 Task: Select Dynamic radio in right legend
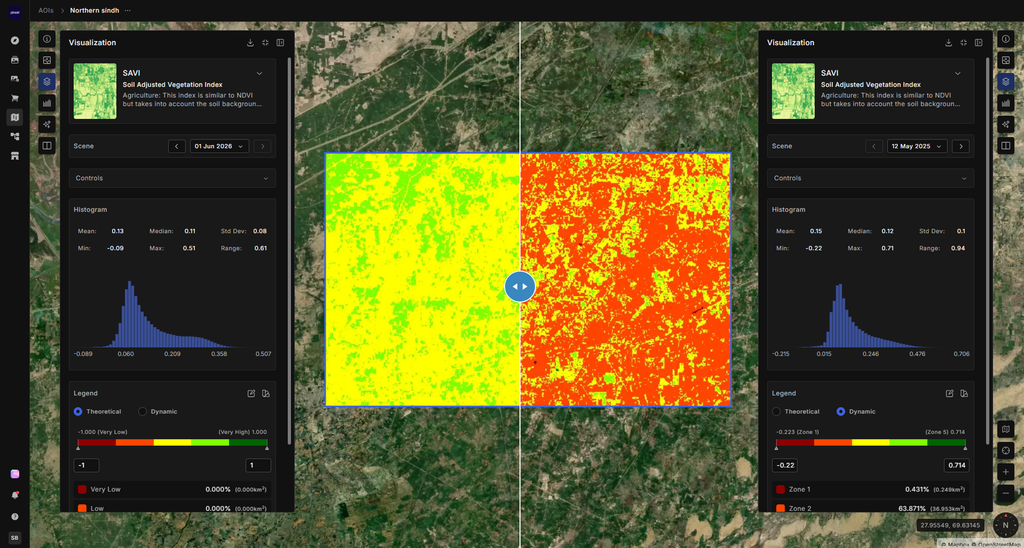click(840, 411)
